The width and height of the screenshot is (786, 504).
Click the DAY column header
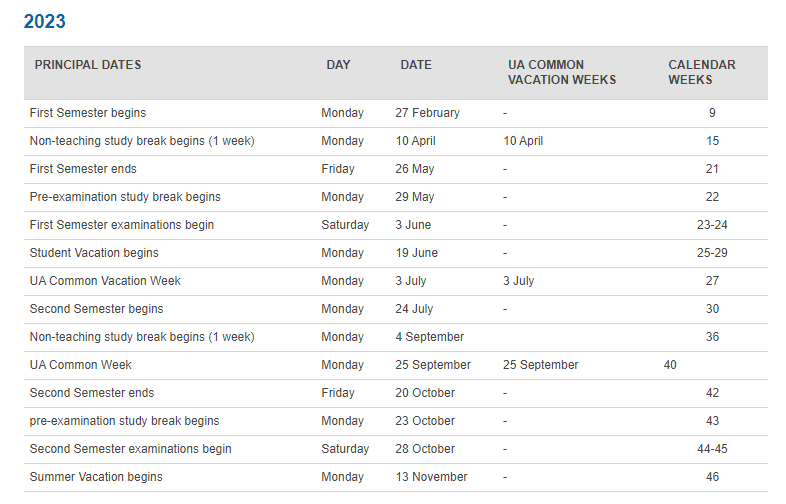click(x=338, y=65)
